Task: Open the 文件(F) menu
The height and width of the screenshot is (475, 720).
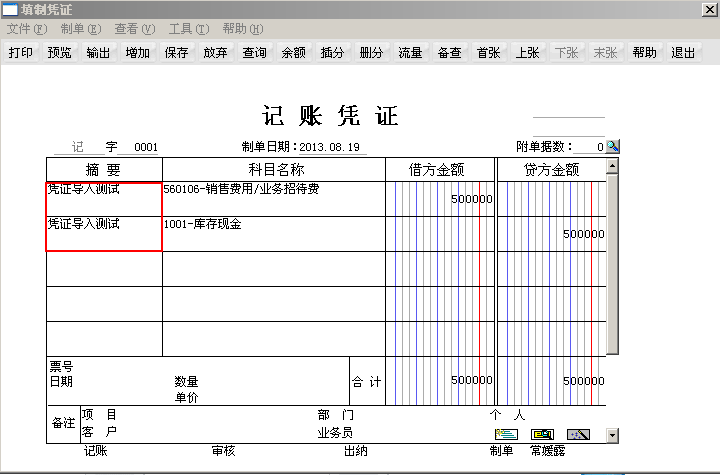Action: 27,29
